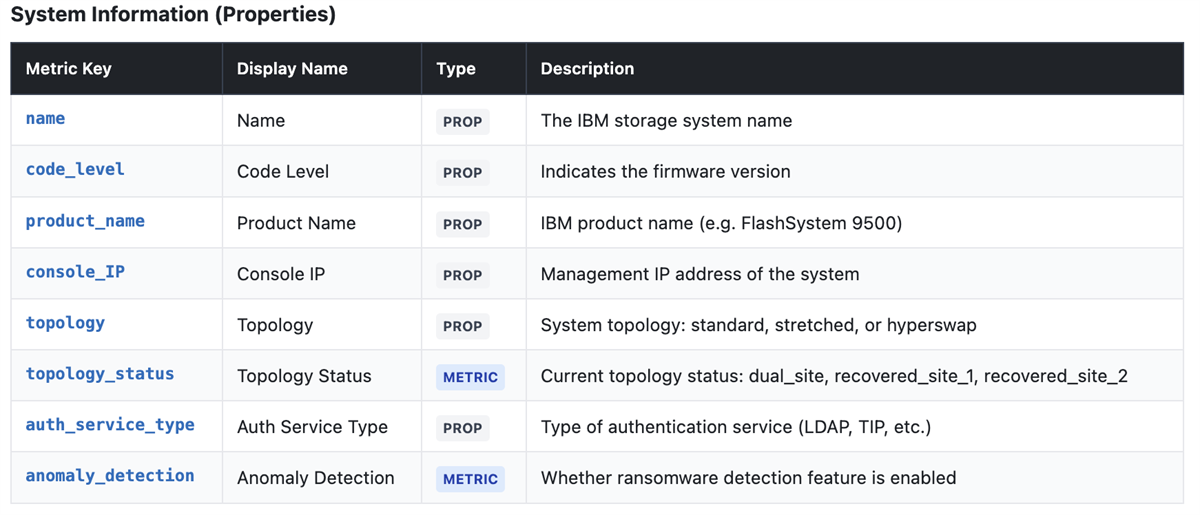Click the topology_status metric key
Screen dimensions: 1200x515
click(100, 374)
